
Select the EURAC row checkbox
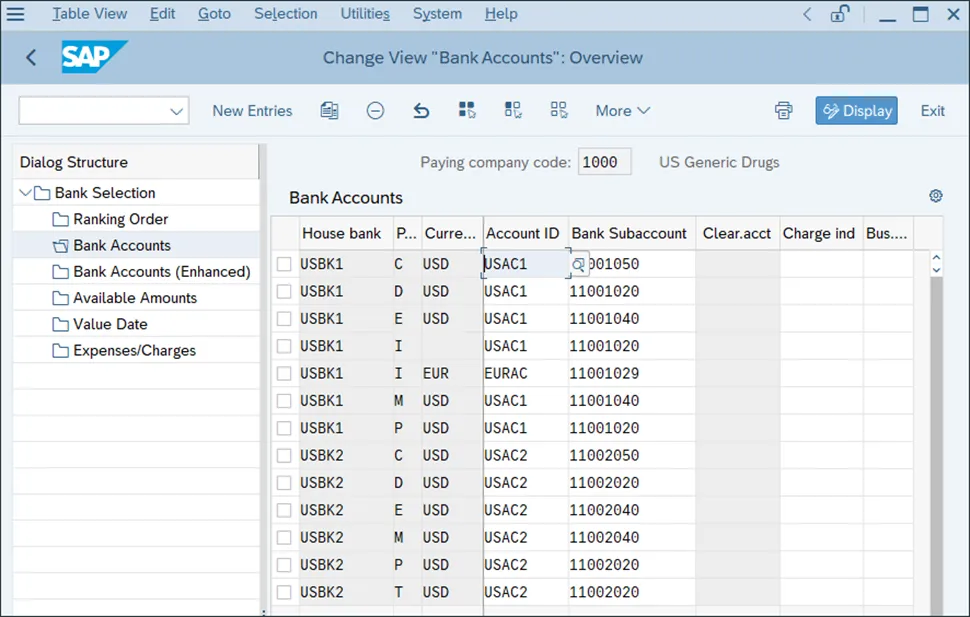click(284, 374)
